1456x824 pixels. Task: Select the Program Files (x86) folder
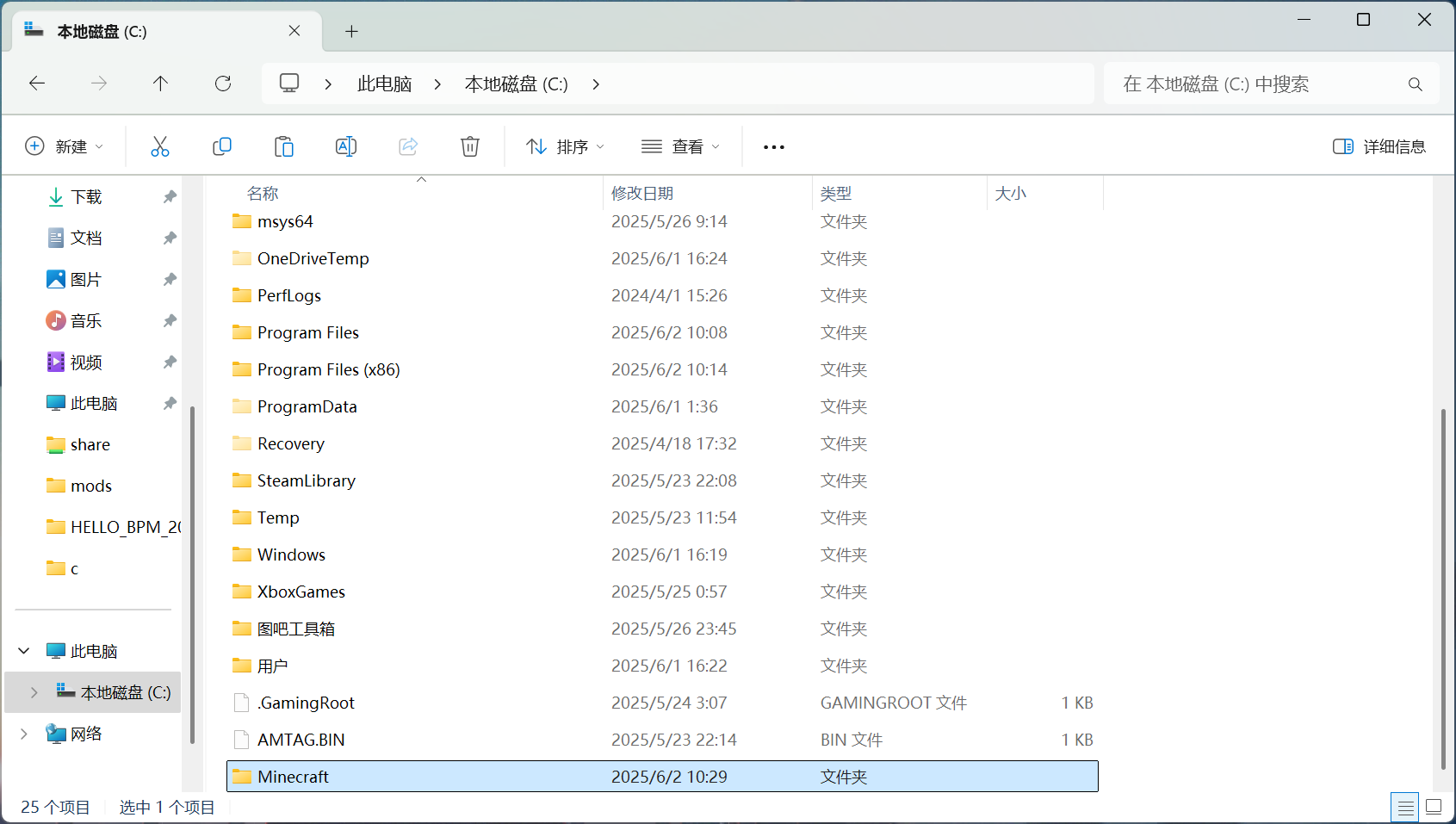click(x=662, y=369)
